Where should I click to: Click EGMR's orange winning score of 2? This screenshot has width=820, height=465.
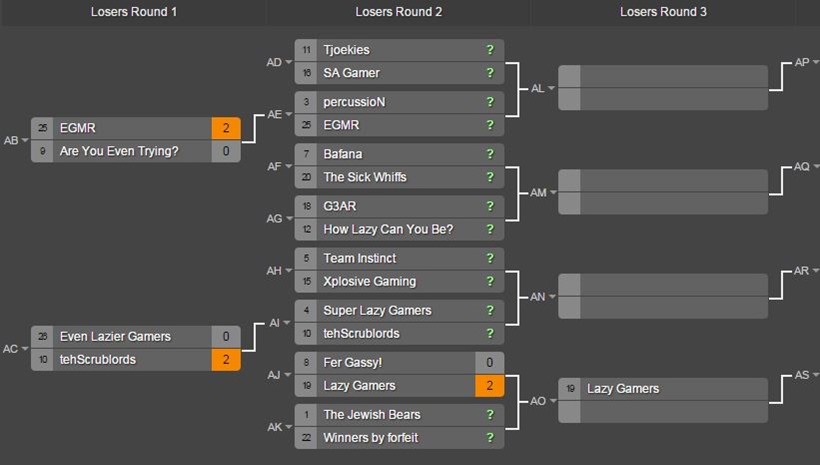click(x=226, y=128)
